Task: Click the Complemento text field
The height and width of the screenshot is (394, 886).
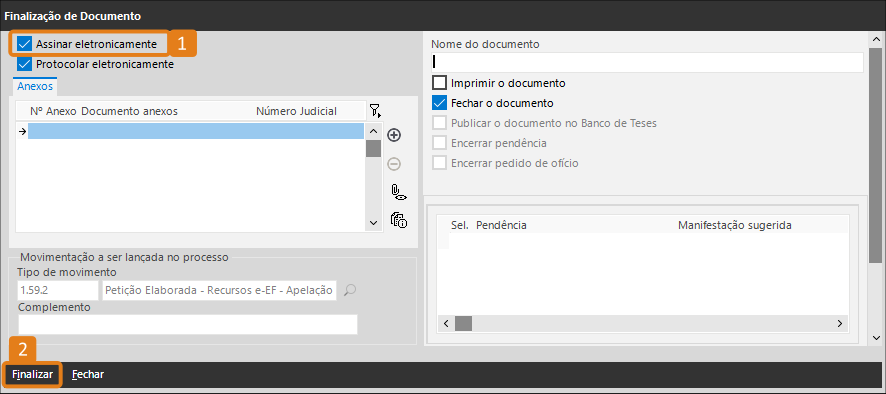Action: coord(188,324)
